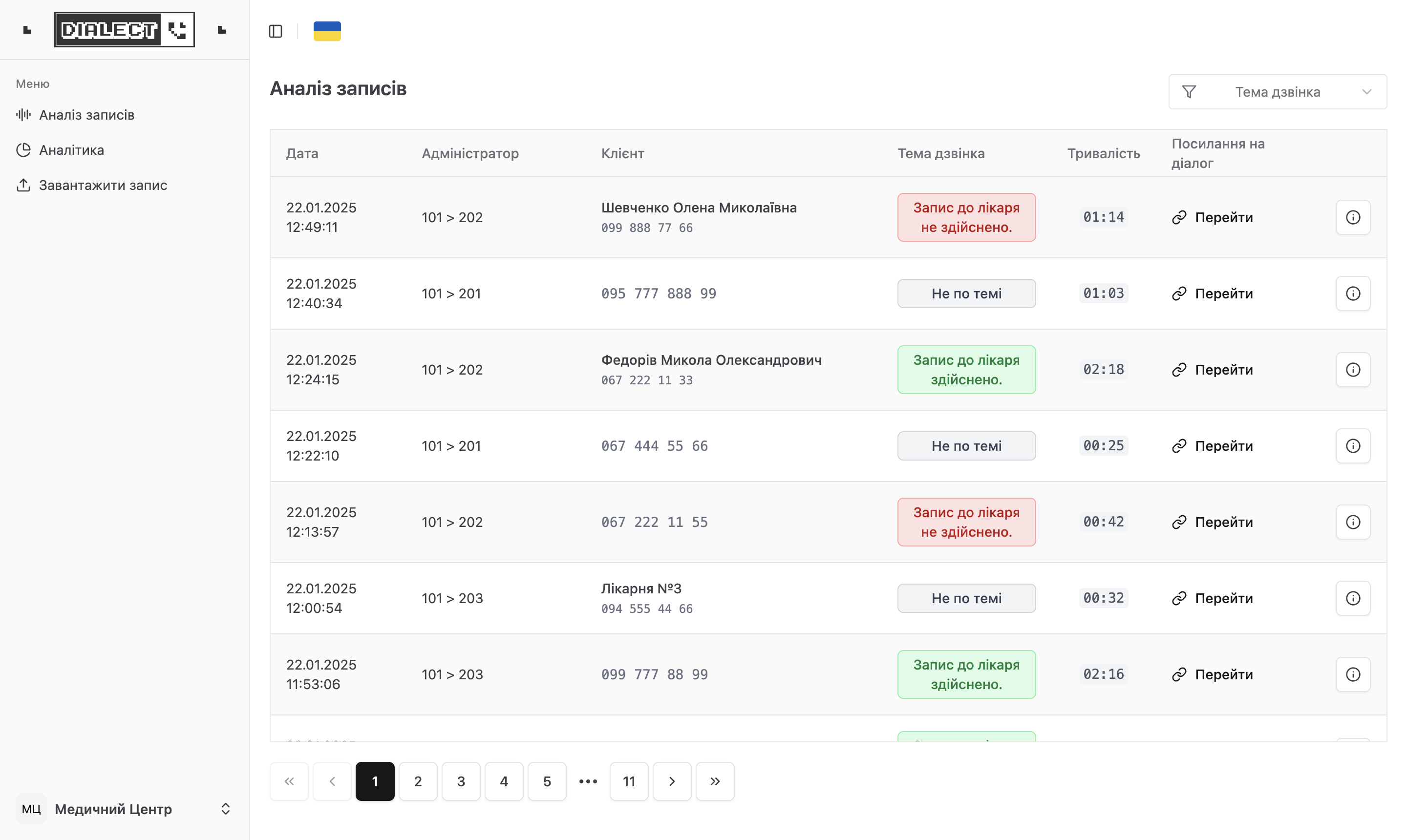Select the Аналітика pie chart icon

[23, 149]
